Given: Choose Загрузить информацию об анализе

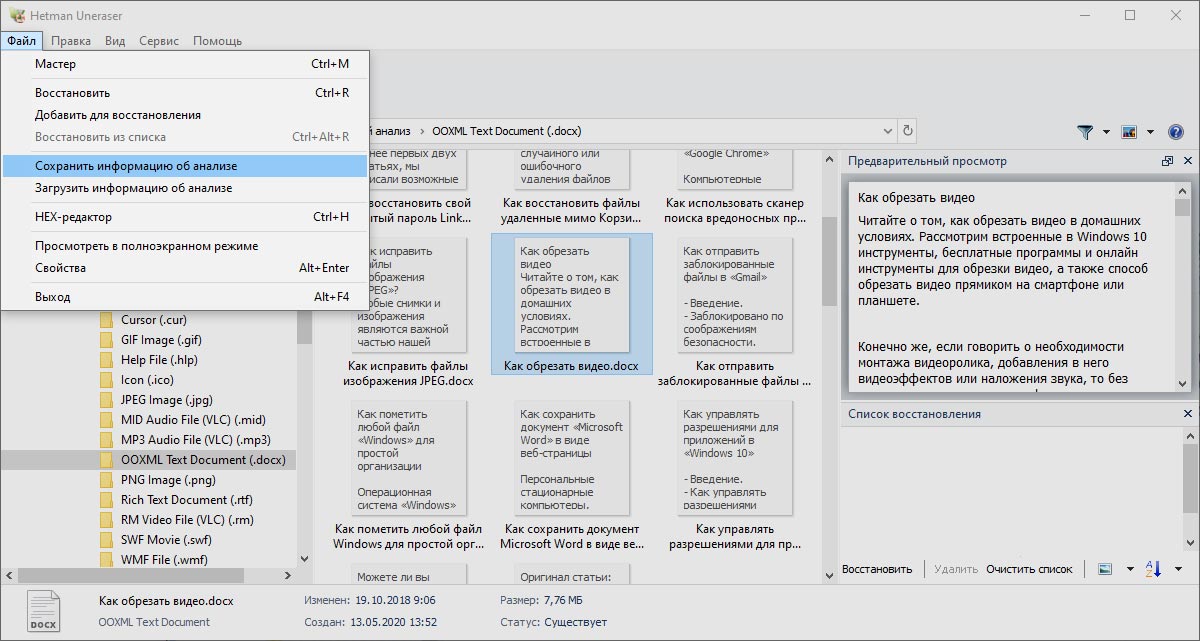Looking at the screenshot, I should click(185, 188).
